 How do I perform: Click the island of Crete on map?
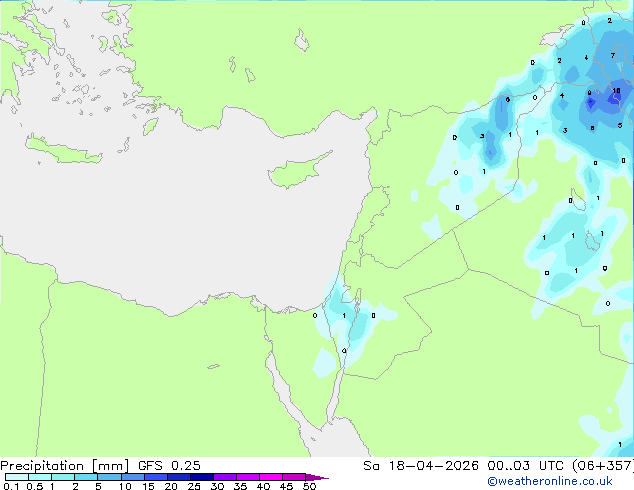(63, 150)
